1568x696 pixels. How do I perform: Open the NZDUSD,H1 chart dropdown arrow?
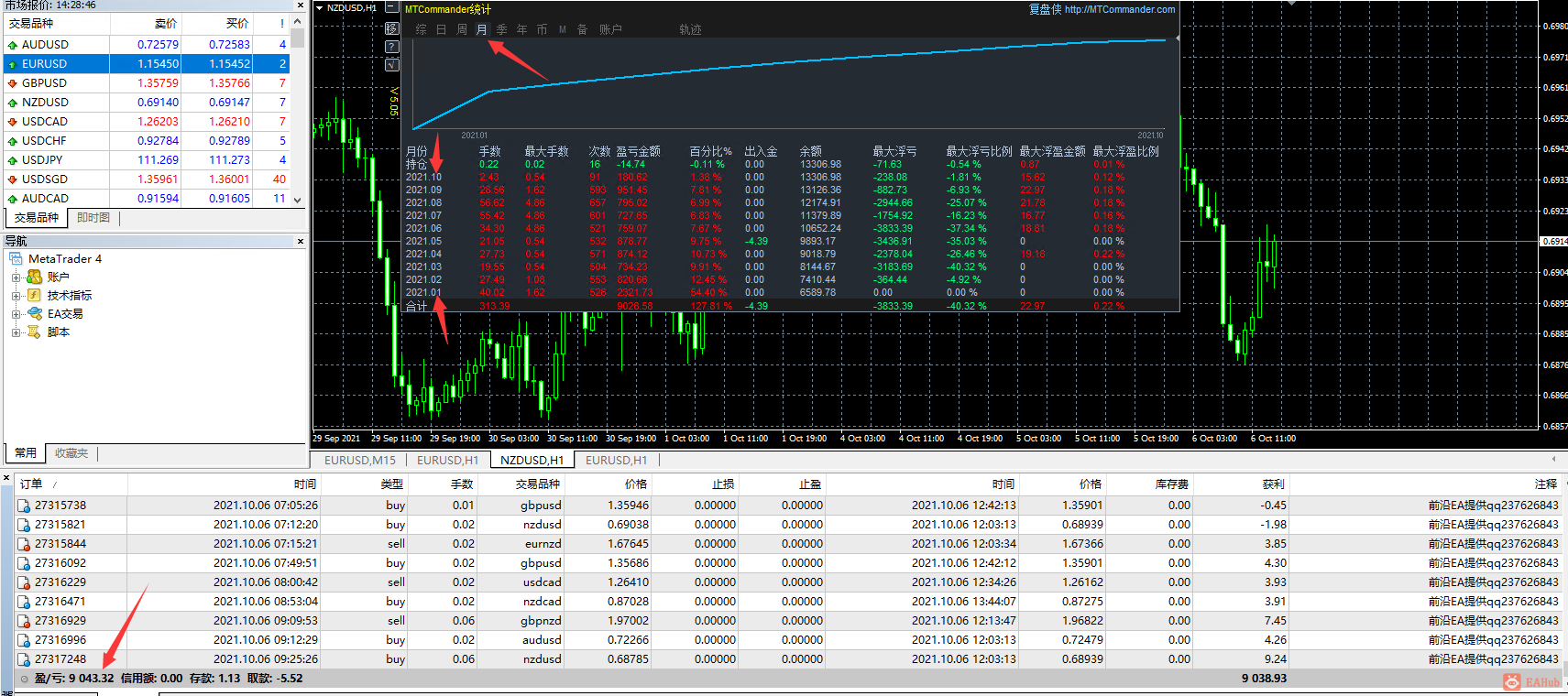click(319, 7)
